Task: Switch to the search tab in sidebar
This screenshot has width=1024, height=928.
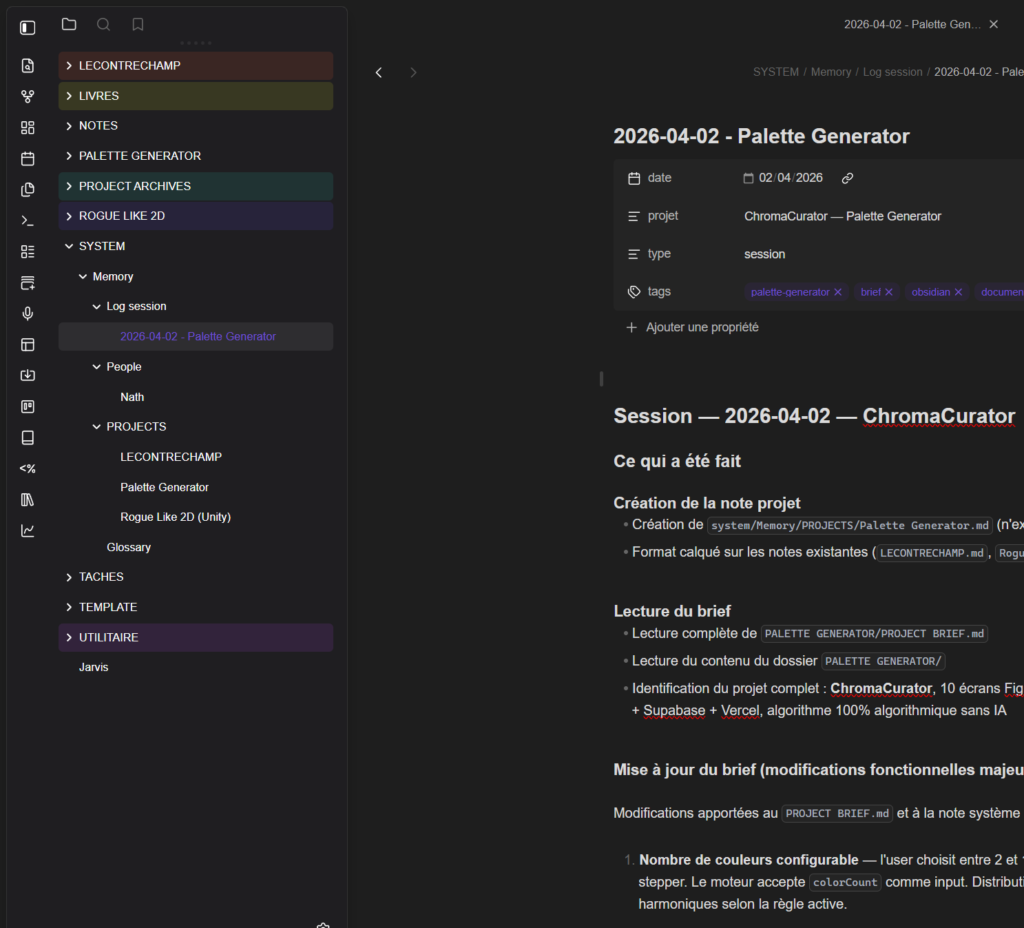Action: click(x=104, y=25)
